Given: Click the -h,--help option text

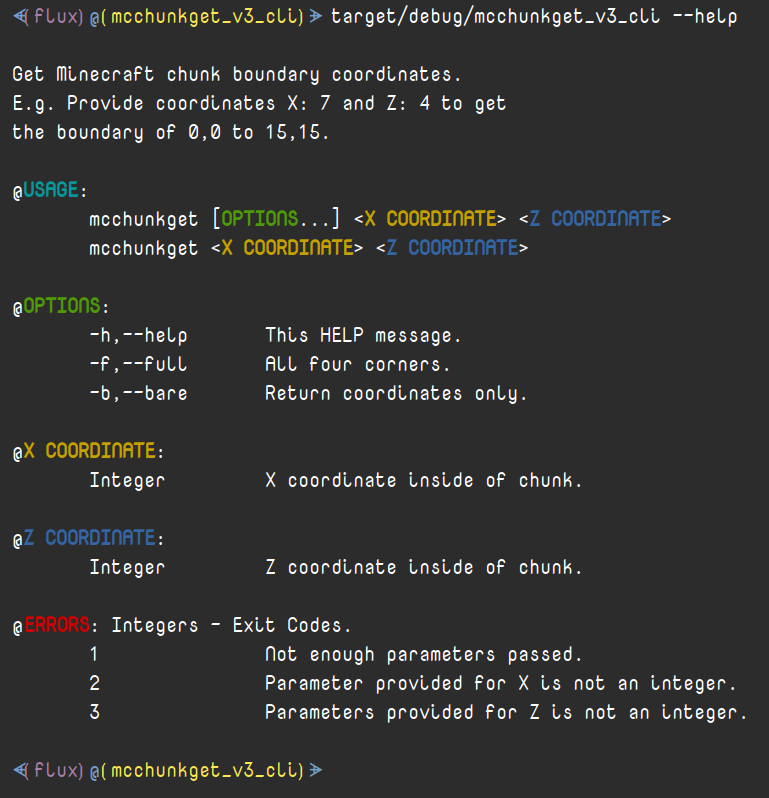Looking at the screenshot, I should click(138, 335).
